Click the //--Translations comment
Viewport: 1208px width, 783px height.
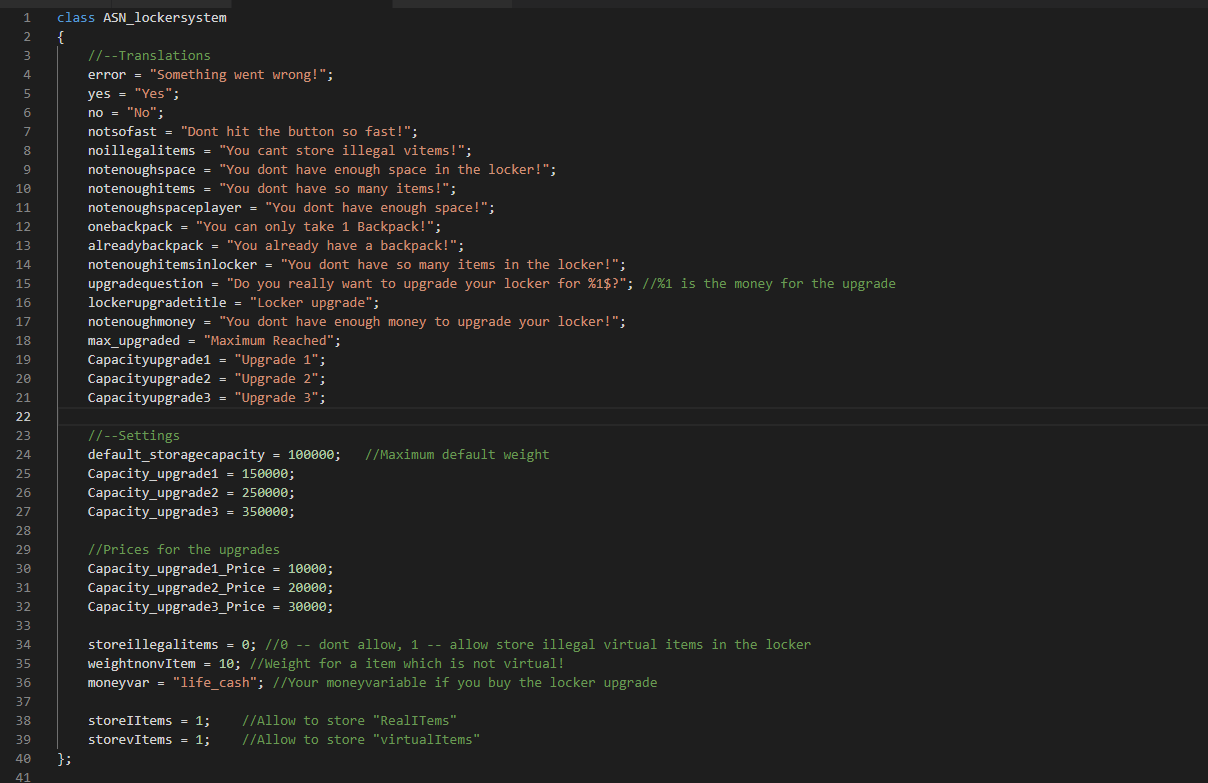pos(149,56)
